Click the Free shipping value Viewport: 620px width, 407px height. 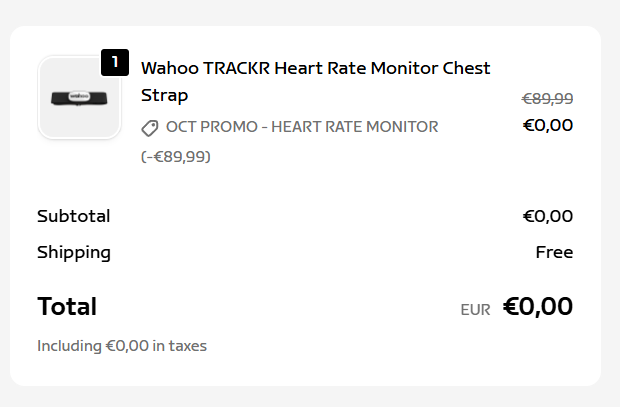click(554, 252)
